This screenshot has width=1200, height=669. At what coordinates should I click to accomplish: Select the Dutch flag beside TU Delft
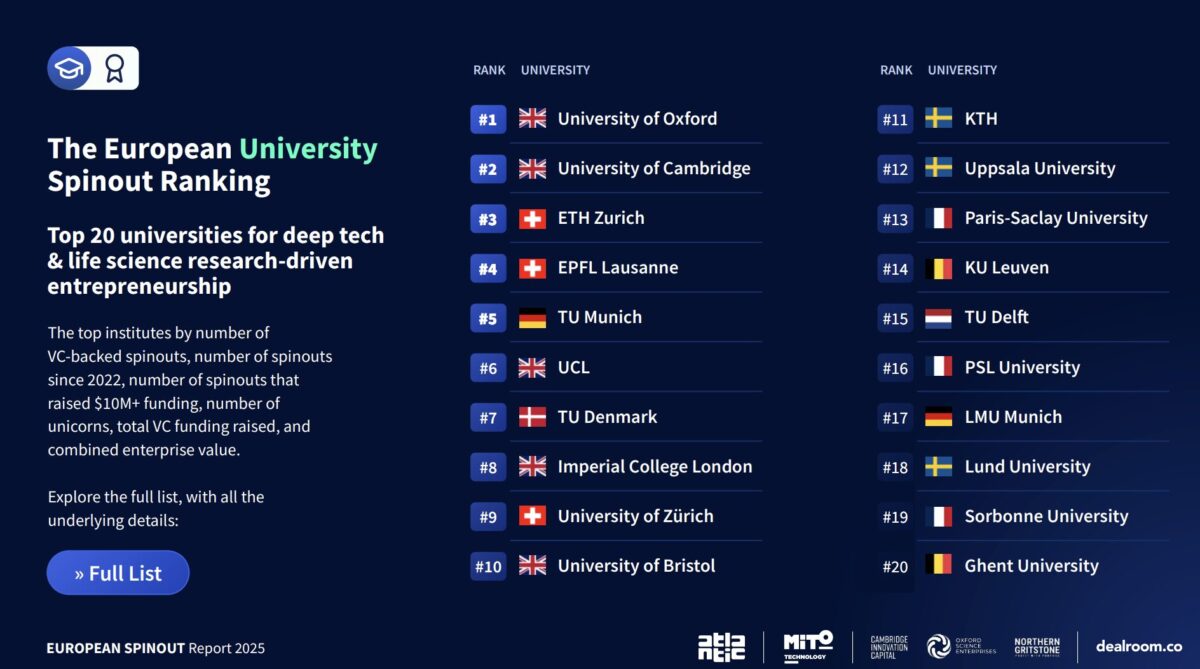(x=940, y=317)
